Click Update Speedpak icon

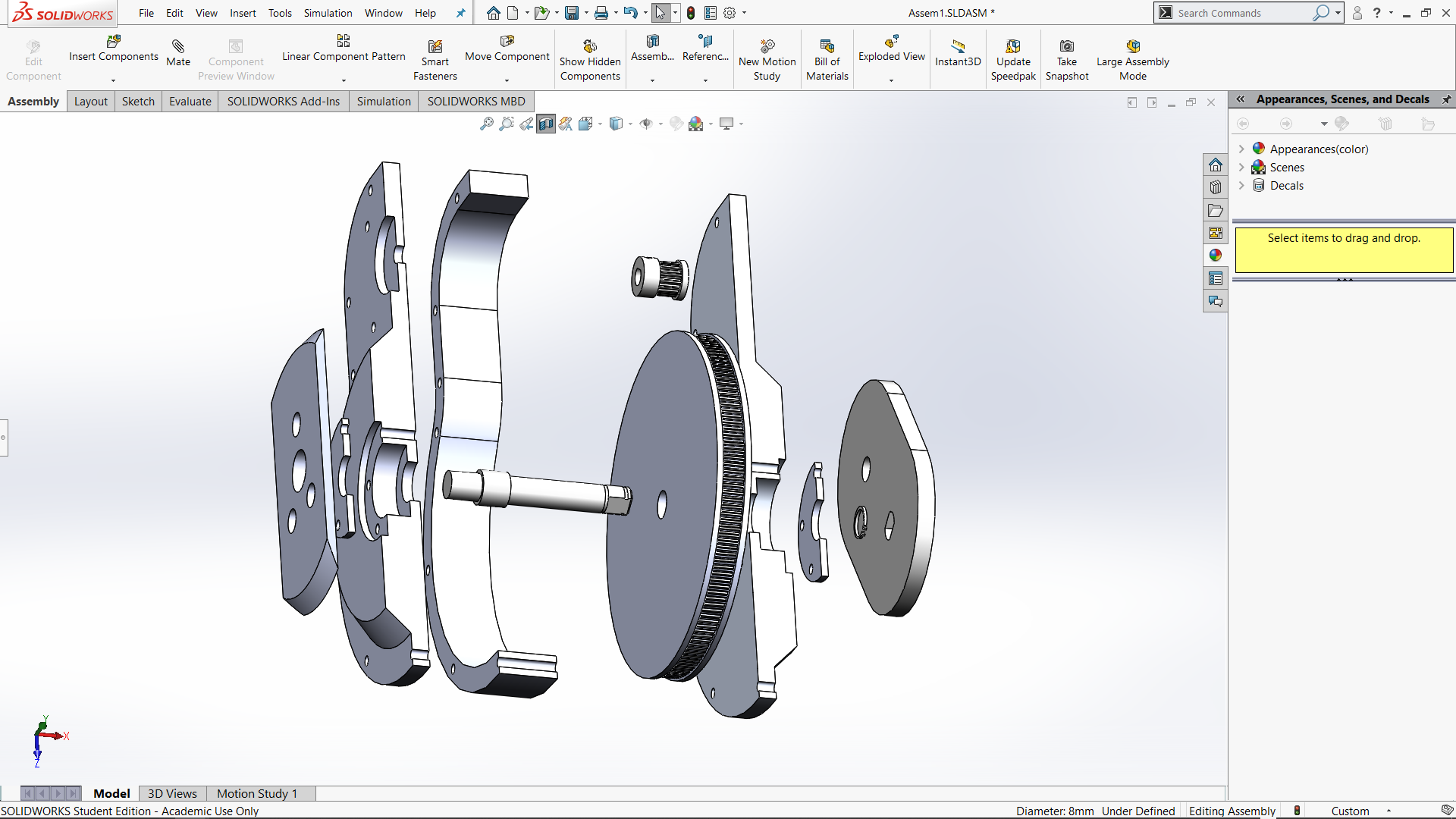tap(1012, 47)
